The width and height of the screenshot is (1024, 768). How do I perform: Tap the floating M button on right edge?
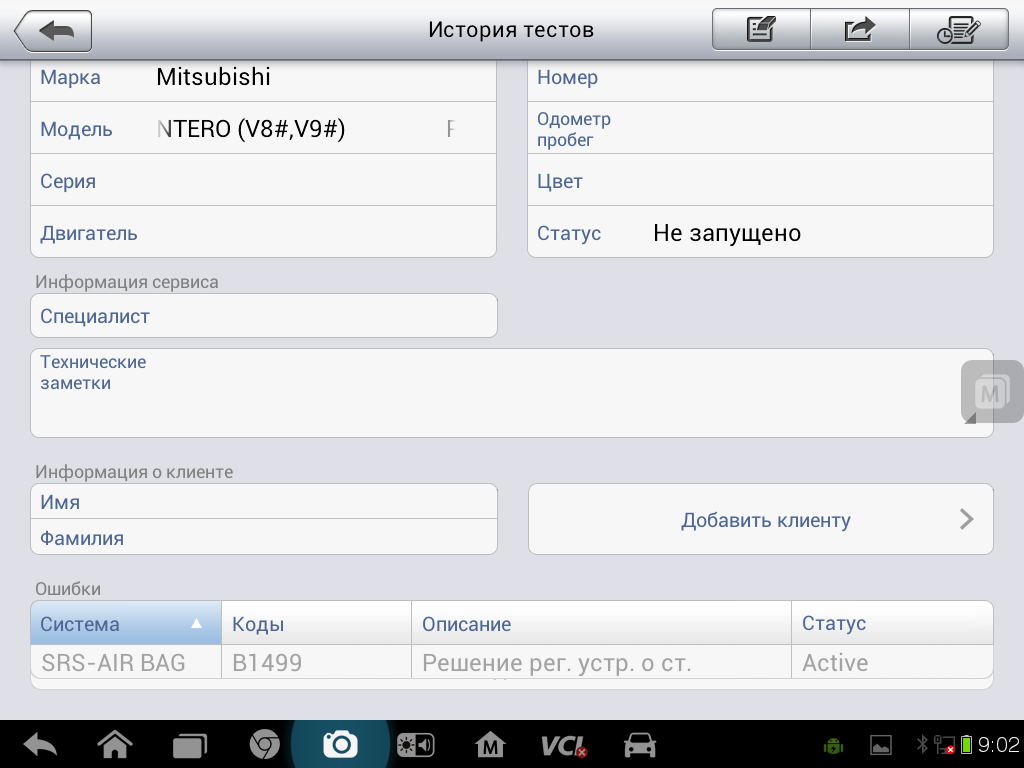click(x=991, y=392)
